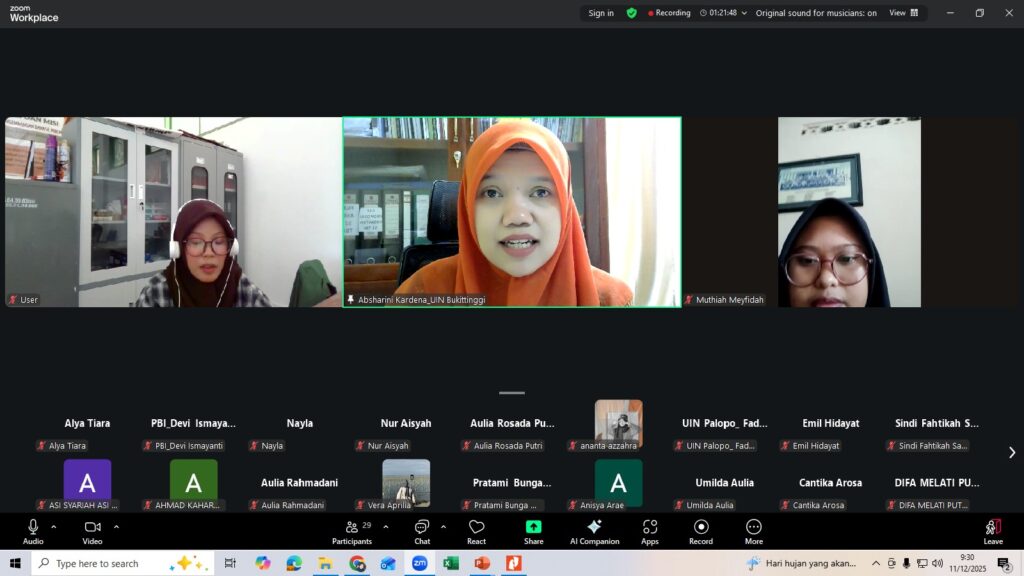Open the AI Companion

[594, 531]
